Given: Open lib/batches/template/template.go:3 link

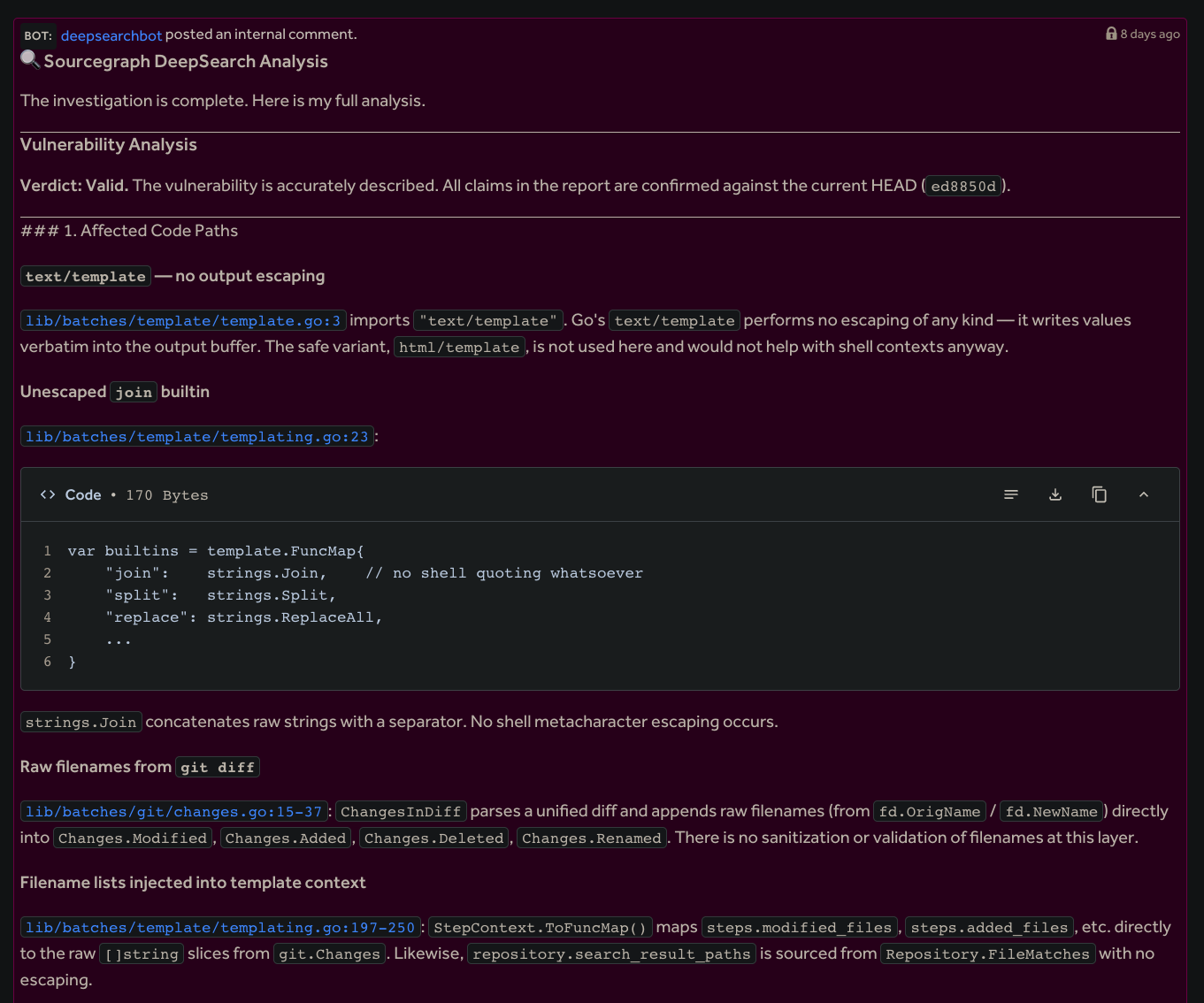Looking at the screenshot, I should point(183,320).
